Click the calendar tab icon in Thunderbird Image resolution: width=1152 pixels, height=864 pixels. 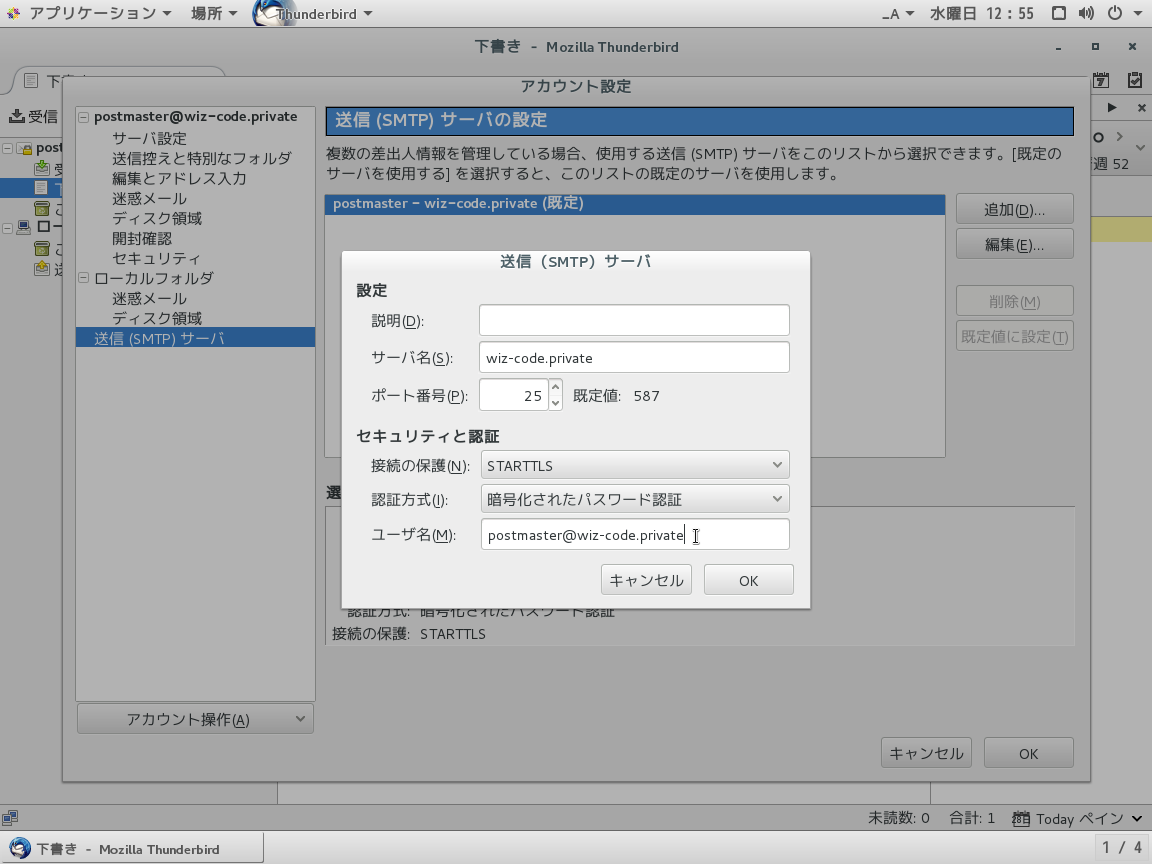click(1101, 80)
